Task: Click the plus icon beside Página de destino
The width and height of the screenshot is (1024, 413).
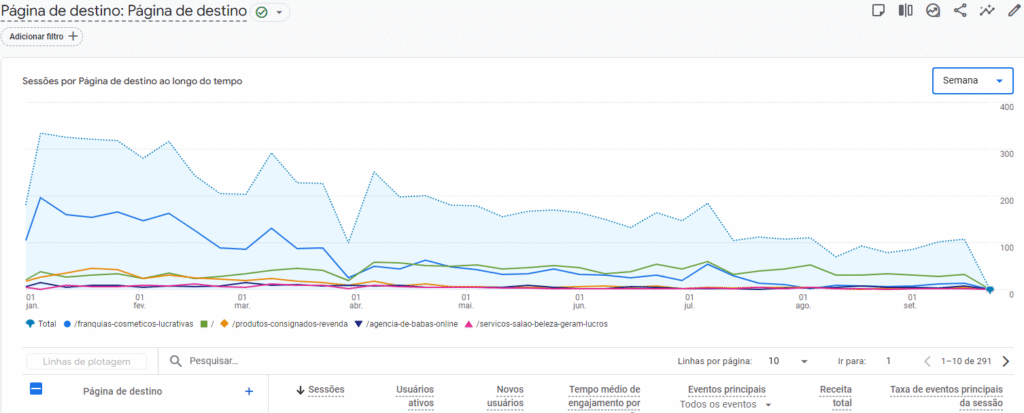Action: click(249, 391)
